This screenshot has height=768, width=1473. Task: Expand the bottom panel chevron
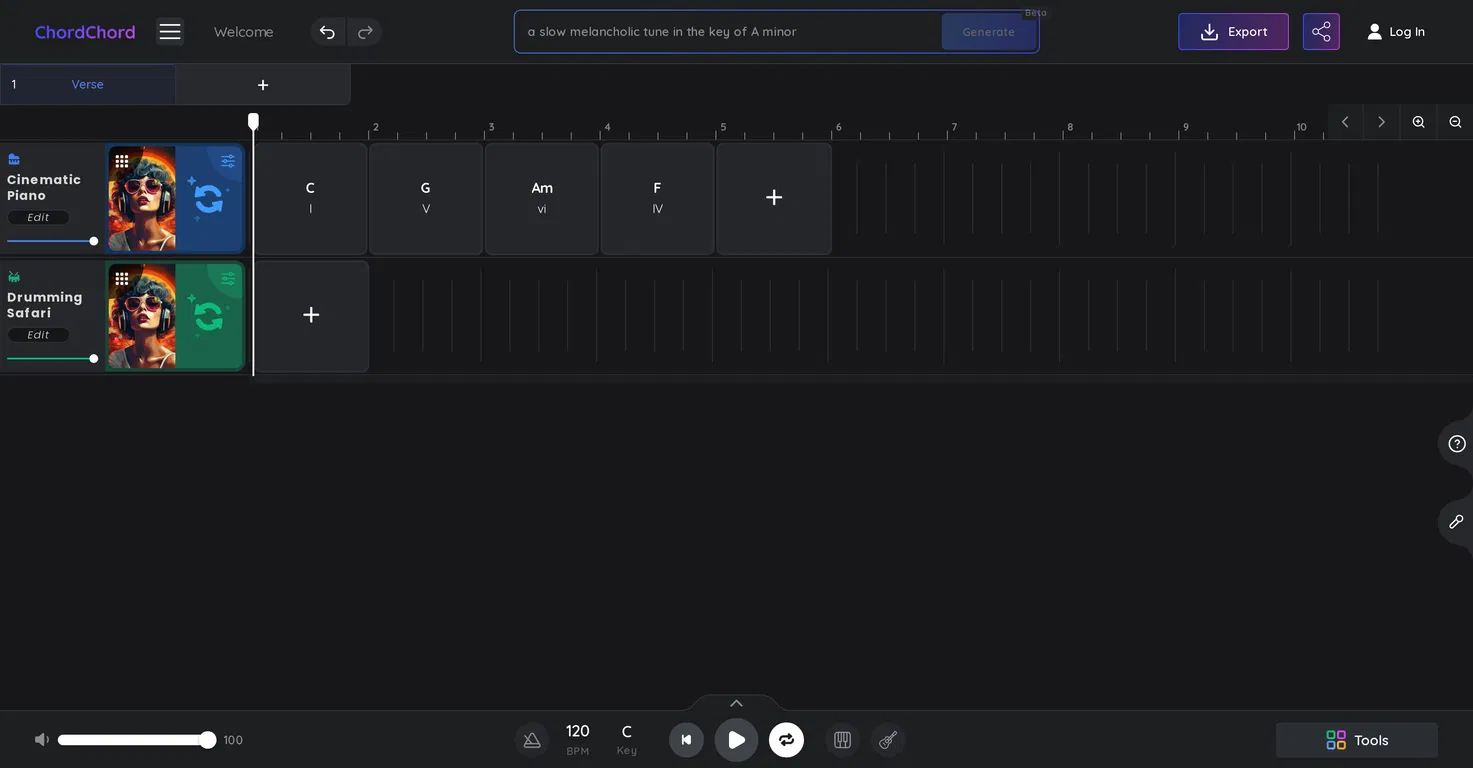(736, 703)
